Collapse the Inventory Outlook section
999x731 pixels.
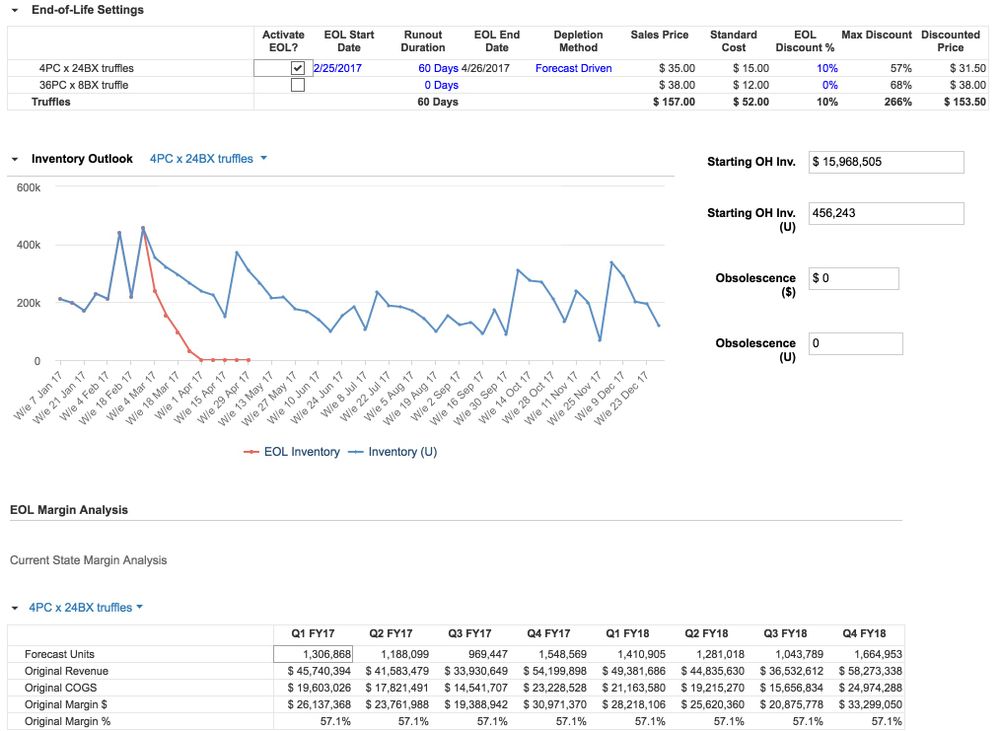tap(14, 158)
